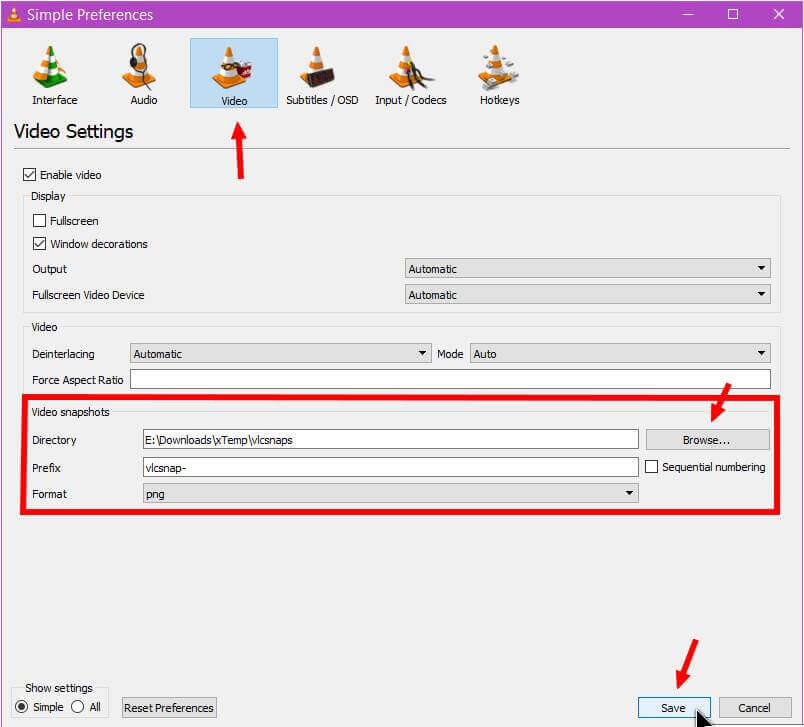Open the deinterlace Mode dropdown
Image resolution: width=804 pixels, height=727 pixels.
pyautogui.click(x=620, y=354)
